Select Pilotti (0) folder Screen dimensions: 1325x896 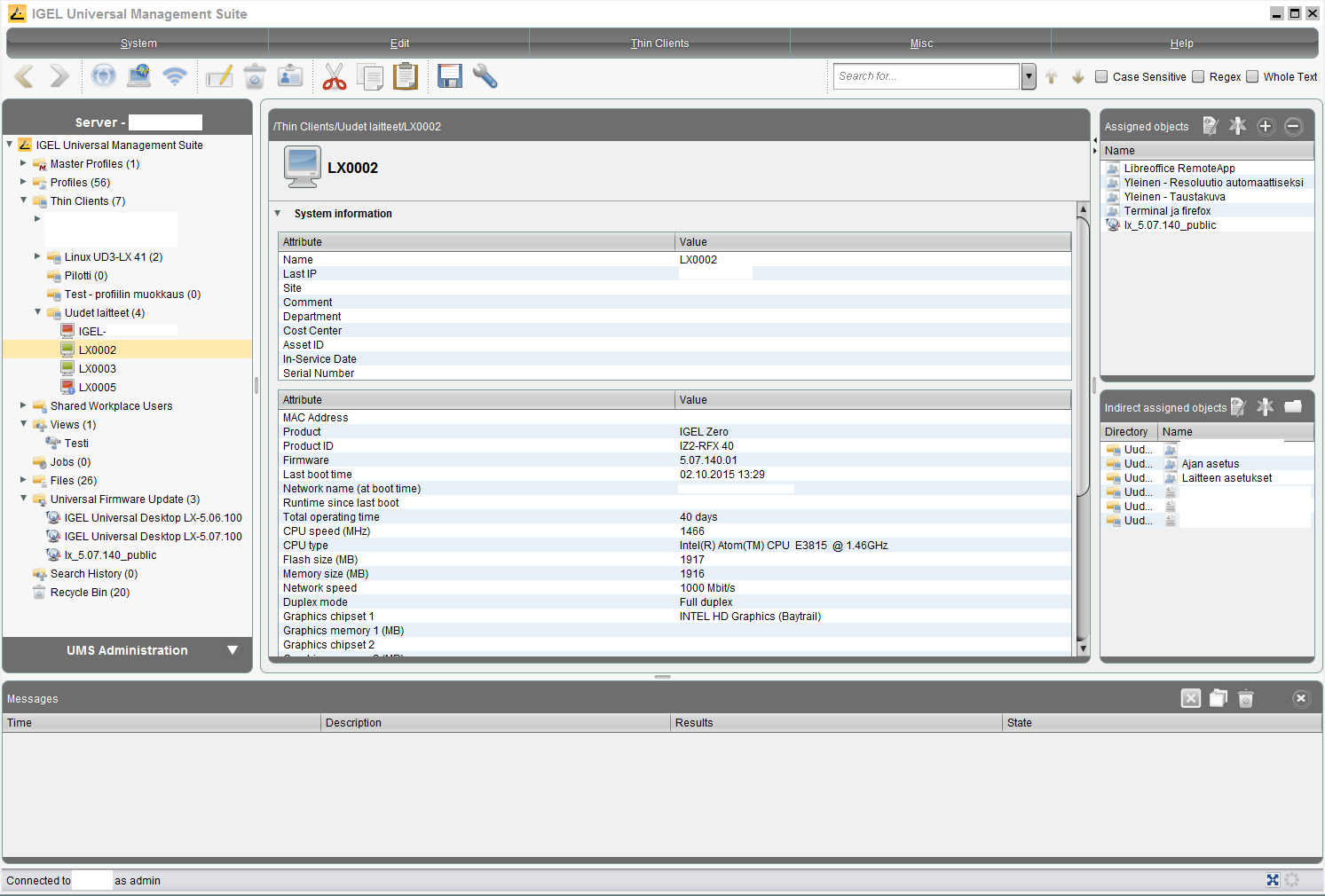click(x=86, y=275)
